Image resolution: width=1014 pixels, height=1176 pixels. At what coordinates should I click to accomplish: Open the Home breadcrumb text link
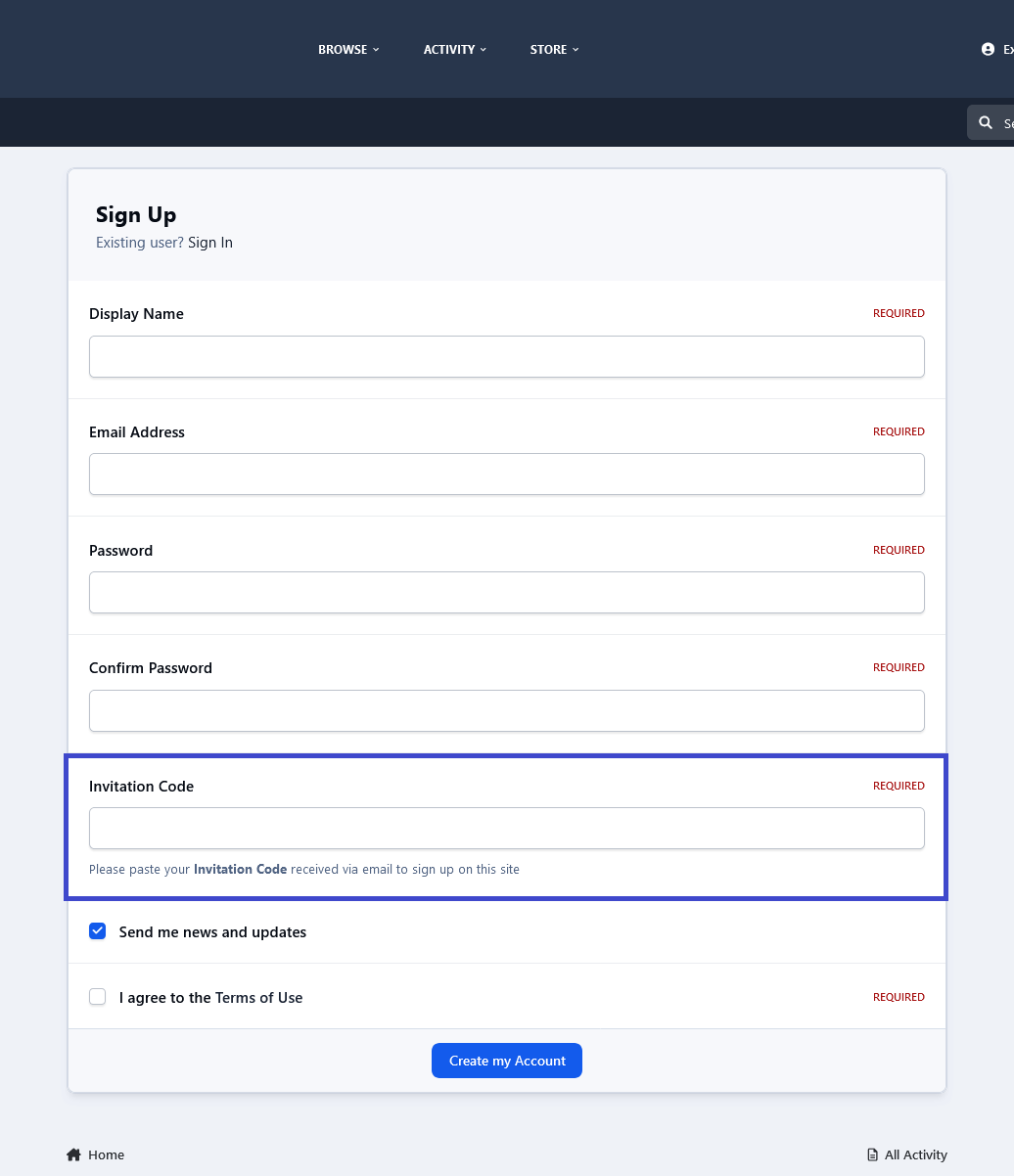tap(106, 1154)
